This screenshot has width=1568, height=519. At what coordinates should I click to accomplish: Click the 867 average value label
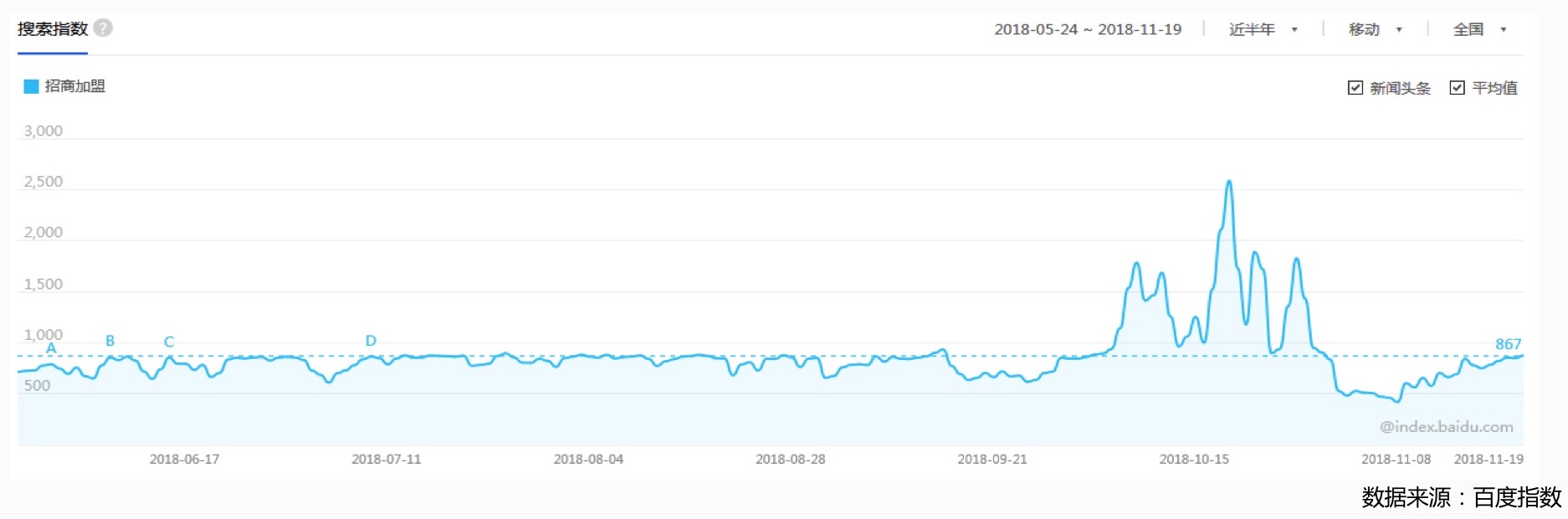click(1508, 344)
